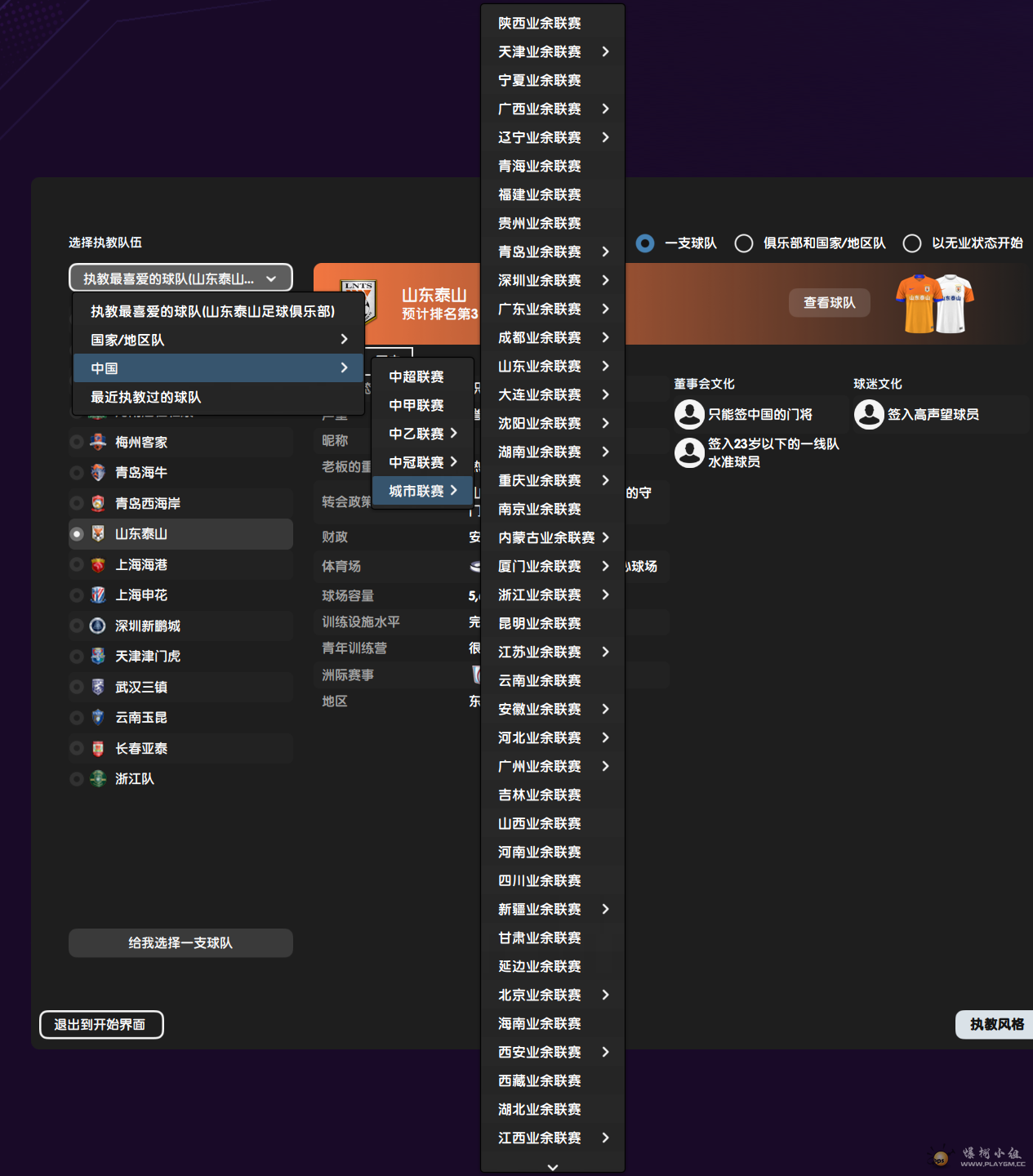Screen dimensions: 1033x1176
Task: Click the 山东泰山 club badge in the team list
Action: coord(98,533)
